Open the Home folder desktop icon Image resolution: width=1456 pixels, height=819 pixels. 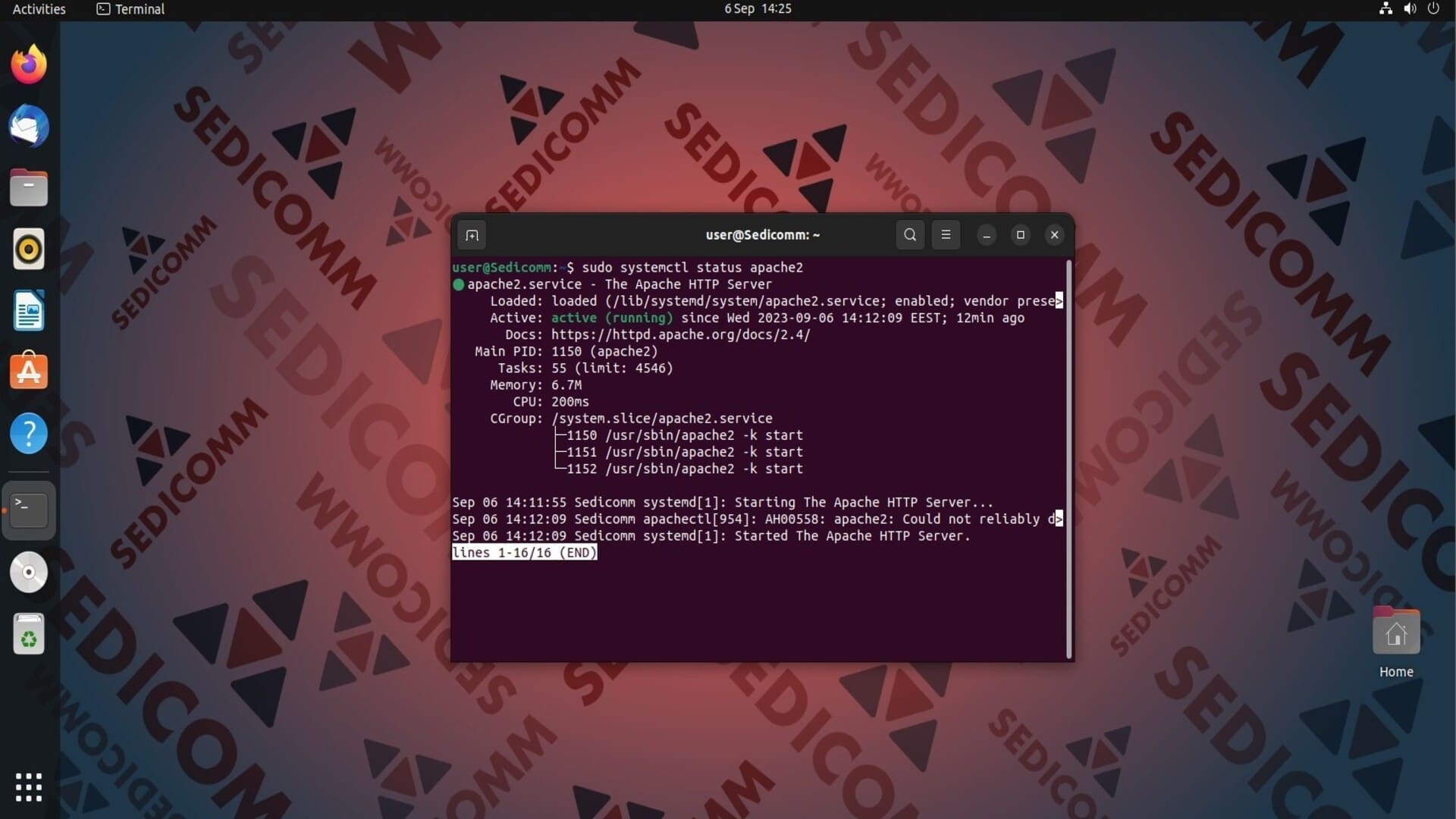[x=1395, y=634]
